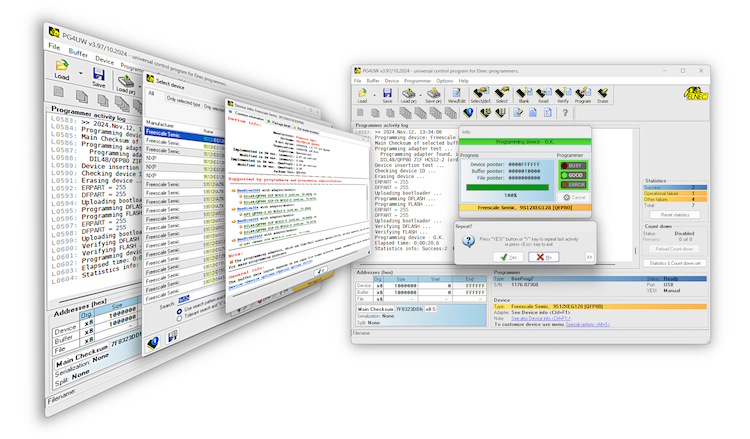Open the File menu in right window
This screenshot has width=750, height=439.
(358, 81)
